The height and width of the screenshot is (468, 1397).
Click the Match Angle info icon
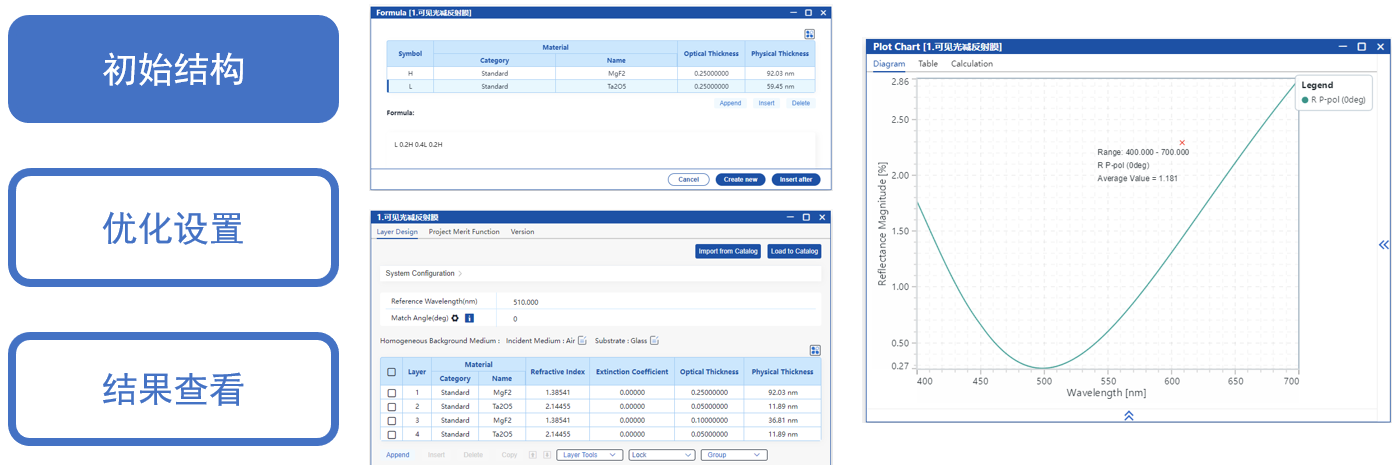(x=469, y=318)
